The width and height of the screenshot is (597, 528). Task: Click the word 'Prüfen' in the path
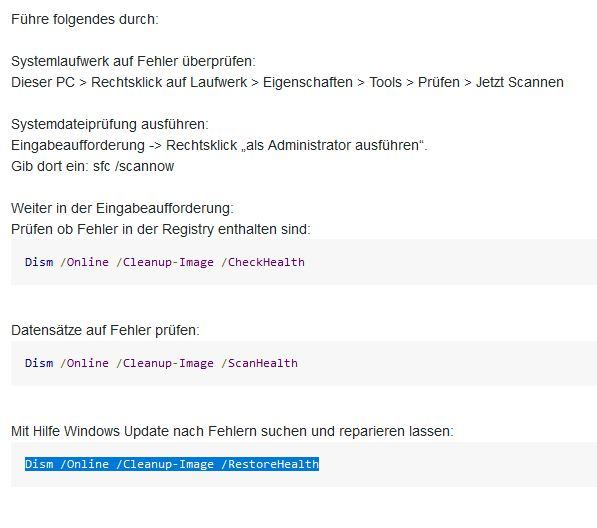coord(439,83)
